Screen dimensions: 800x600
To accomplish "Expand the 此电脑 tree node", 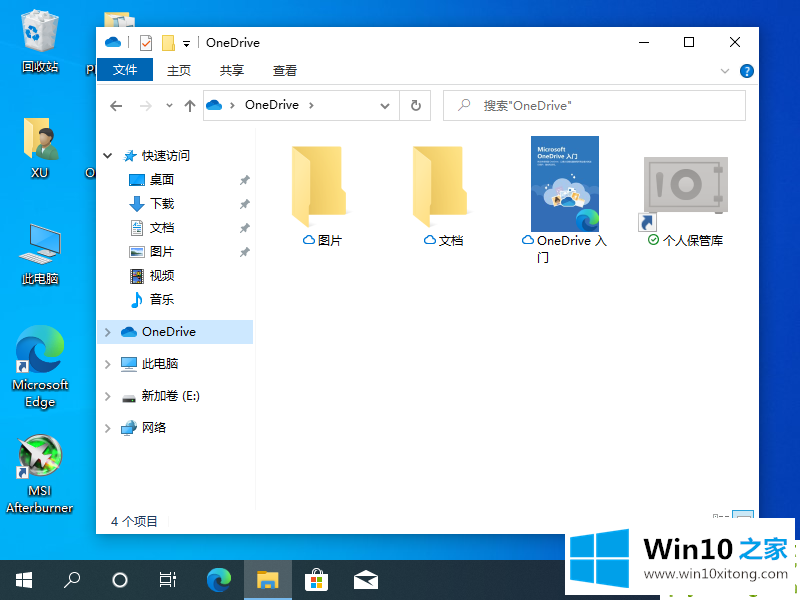I will point(108,364).
